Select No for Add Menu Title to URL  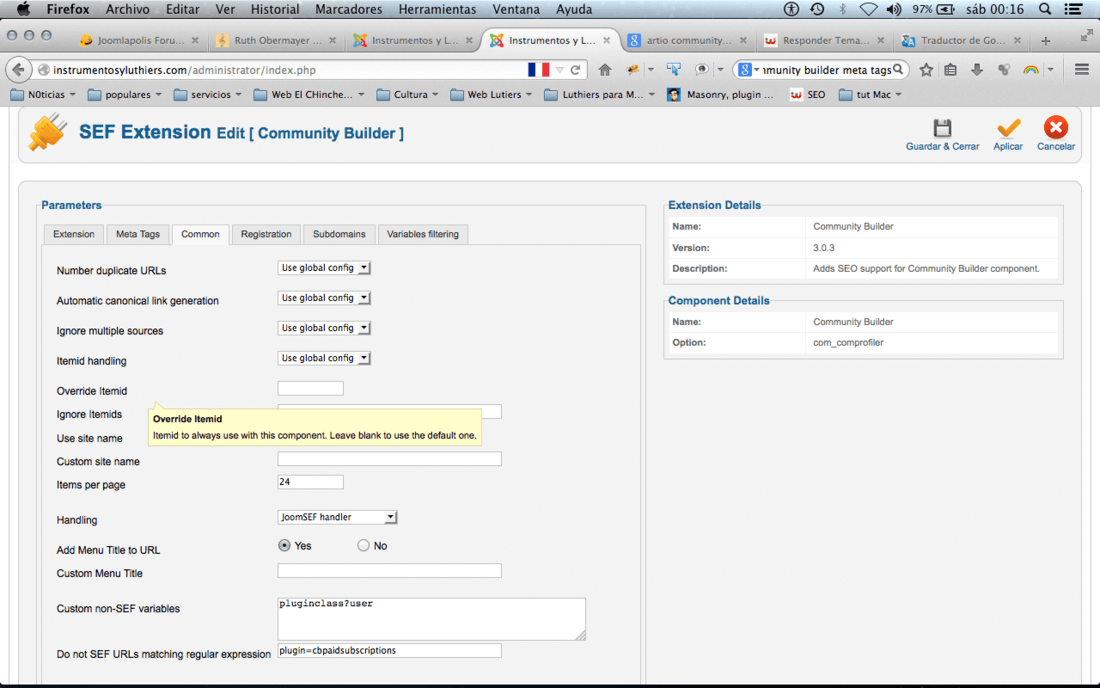363,545
